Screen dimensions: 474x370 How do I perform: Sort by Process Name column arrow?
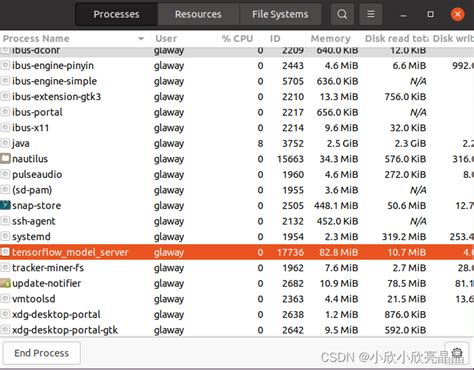[141, 39]
